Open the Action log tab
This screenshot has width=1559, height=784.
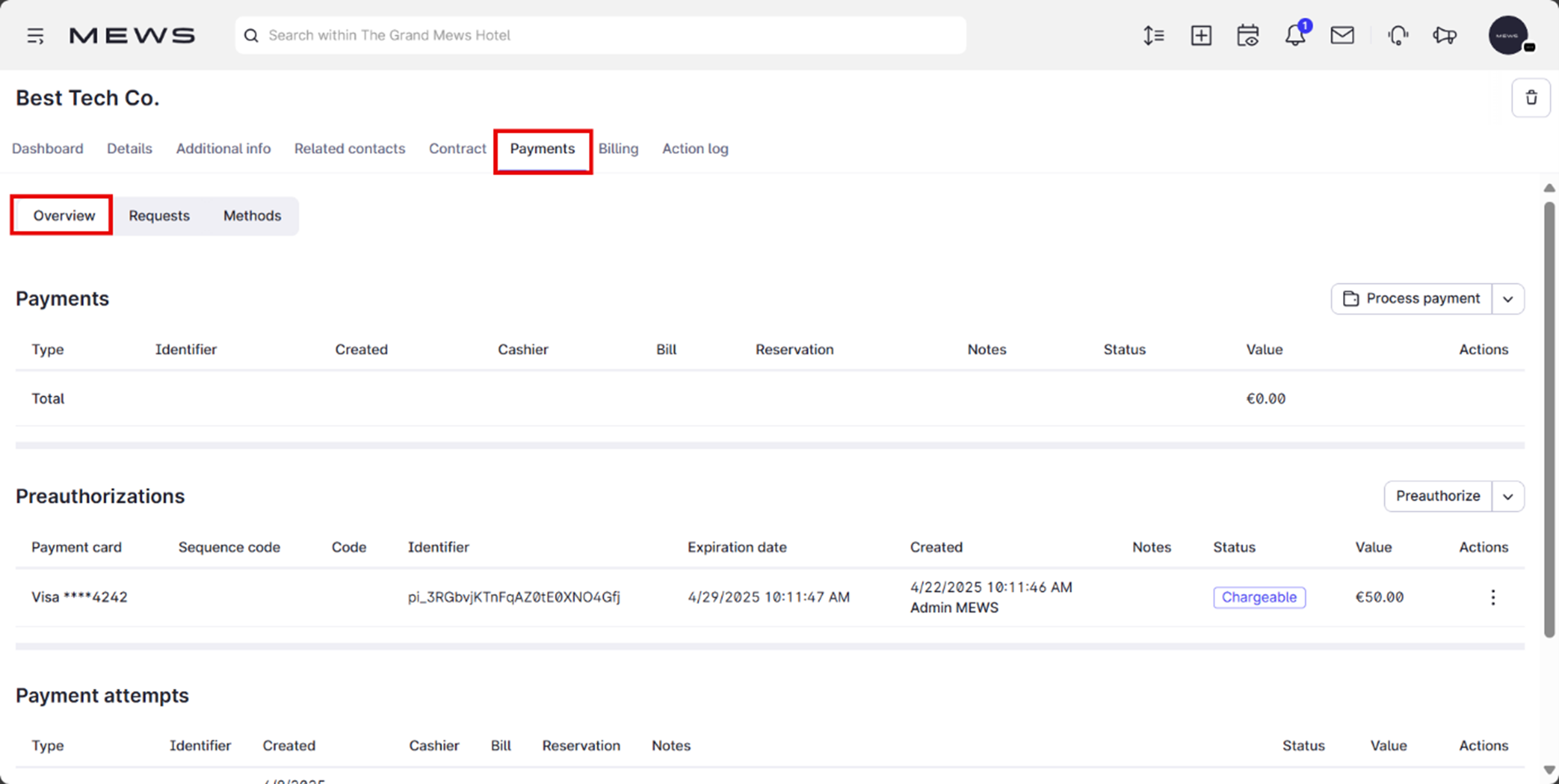695,149
